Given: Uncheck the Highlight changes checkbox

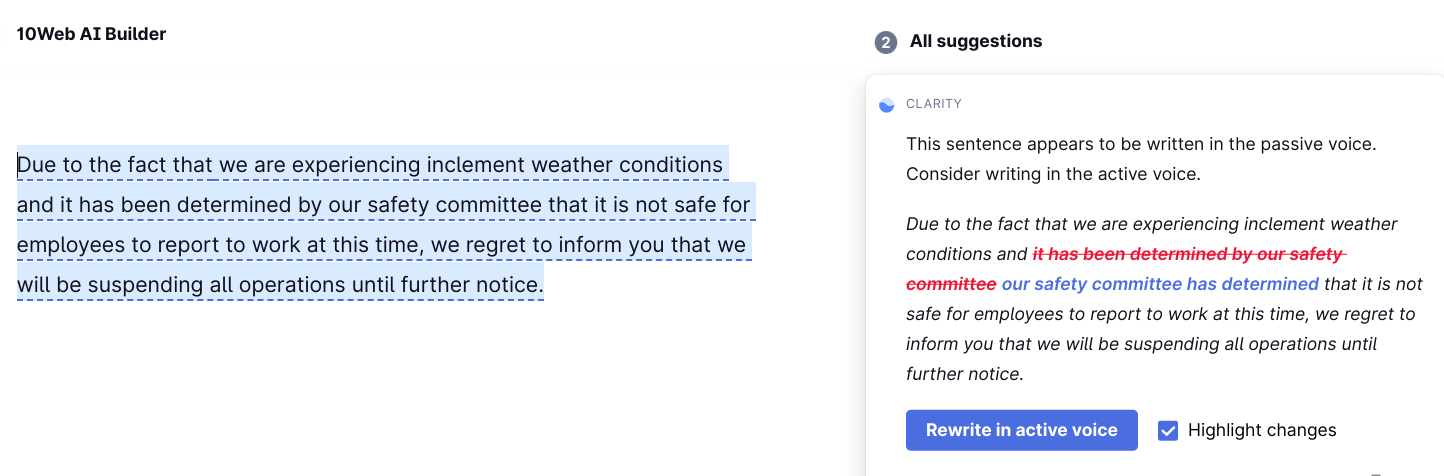Looking at the screenshot, I should (x=1168, y=431).
